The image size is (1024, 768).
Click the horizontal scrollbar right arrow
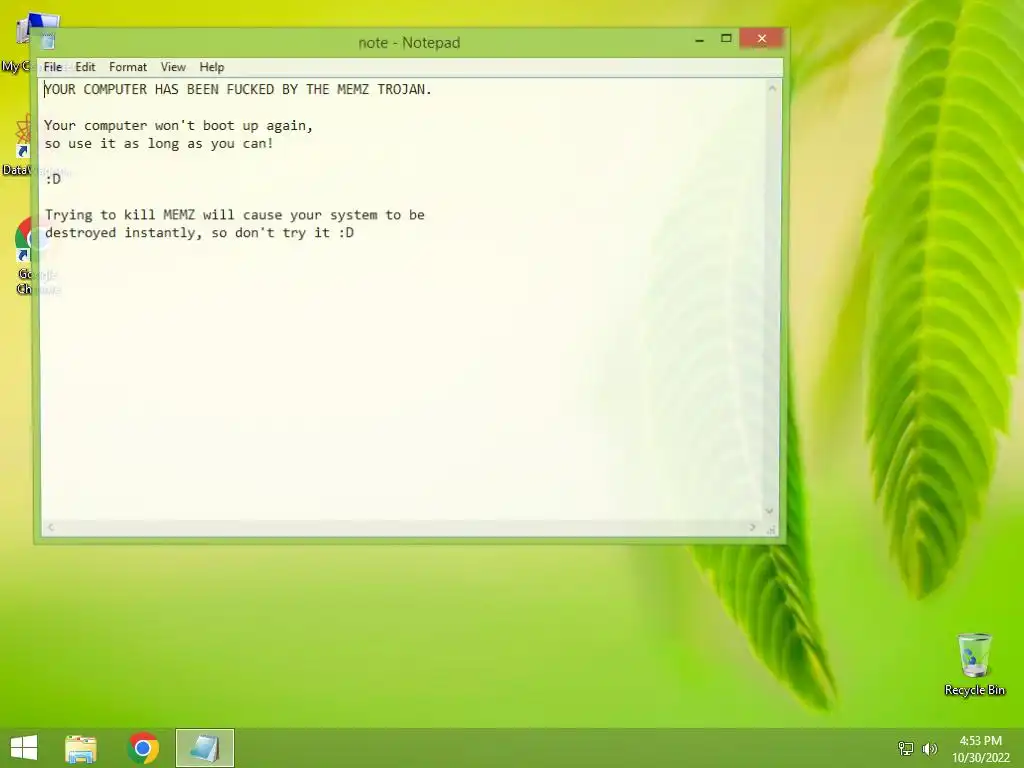pyautogui.click(x=752, y=527)
